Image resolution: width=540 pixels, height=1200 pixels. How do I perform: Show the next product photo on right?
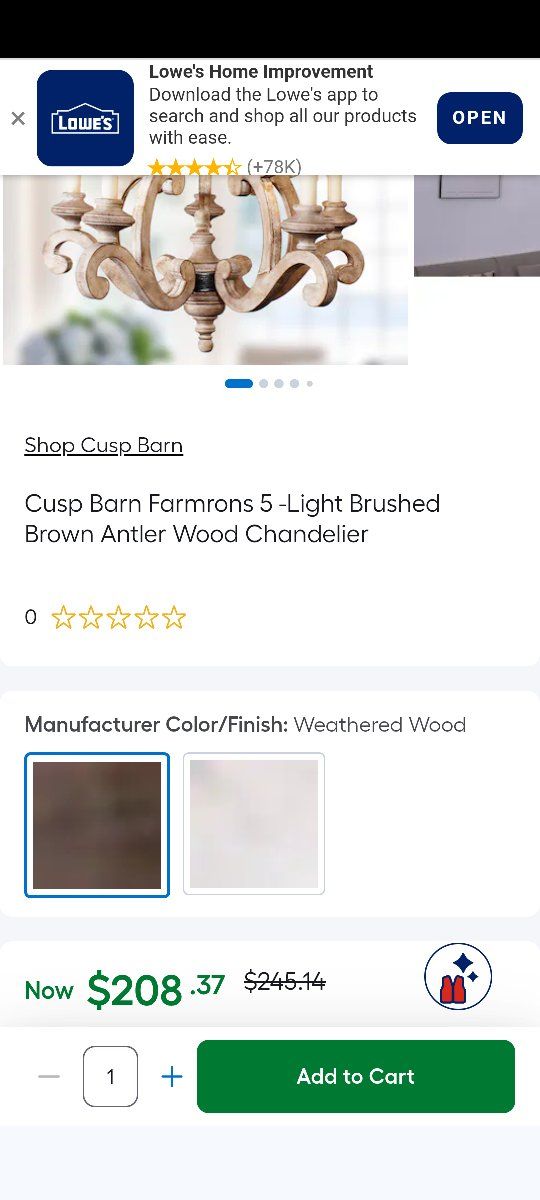pyautogui.click(x=477, y=226)
